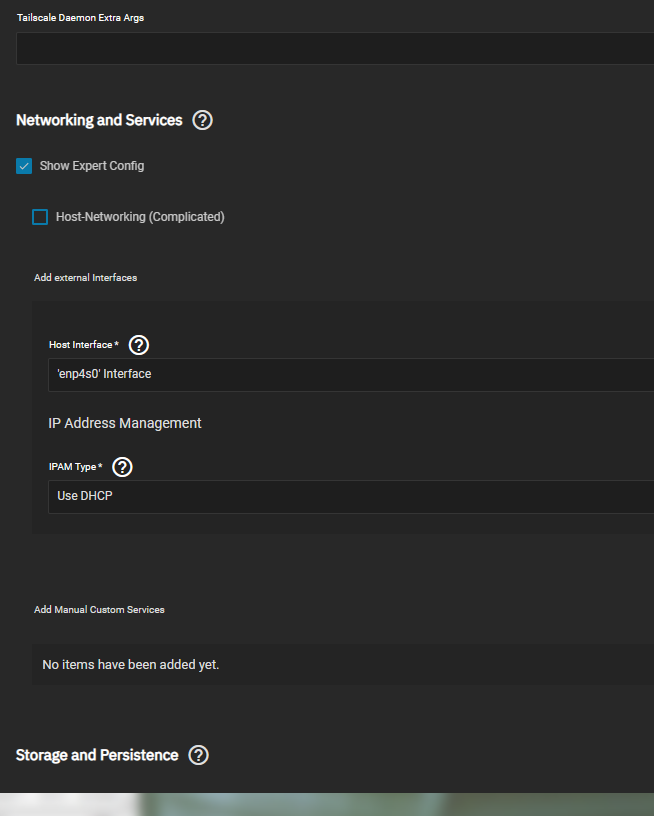Image resolution: width=654 pixels, height=816 pixels.
Task: Click the Host Interface field label
Action: tap(84, 345)
